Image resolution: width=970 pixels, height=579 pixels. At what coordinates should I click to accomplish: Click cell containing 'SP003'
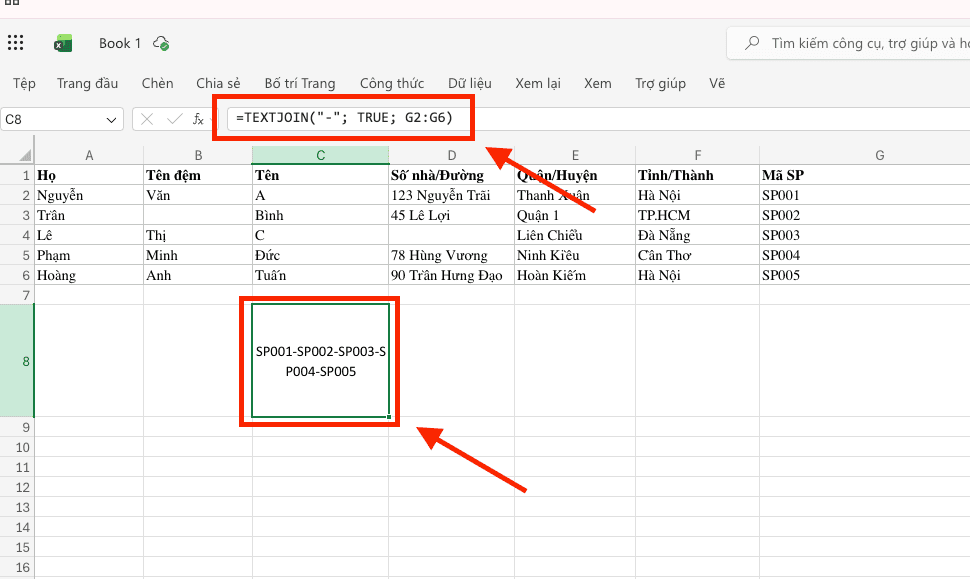coord(865,235)
